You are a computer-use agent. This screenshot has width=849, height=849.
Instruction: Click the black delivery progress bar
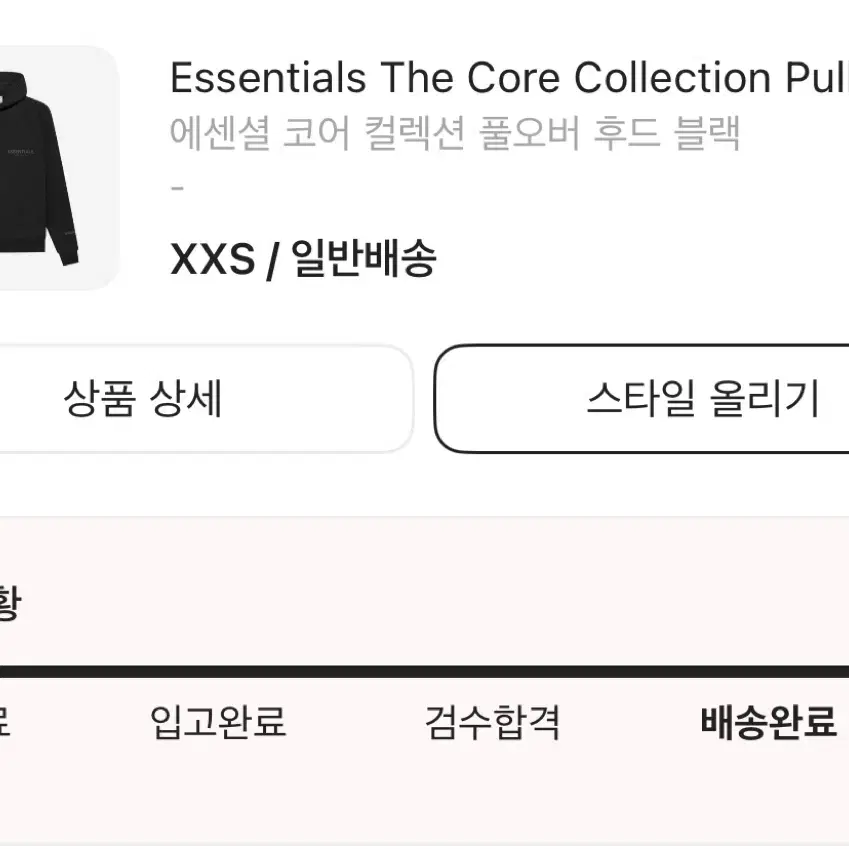coord(424,671)
